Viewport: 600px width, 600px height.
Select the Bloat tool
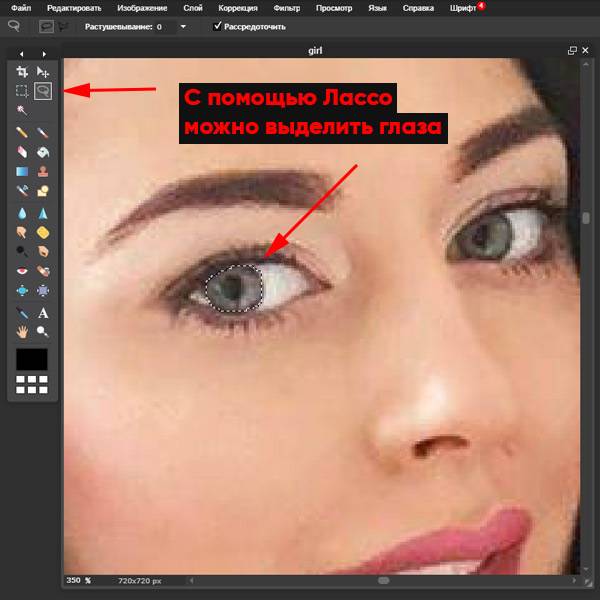[22, 291]
